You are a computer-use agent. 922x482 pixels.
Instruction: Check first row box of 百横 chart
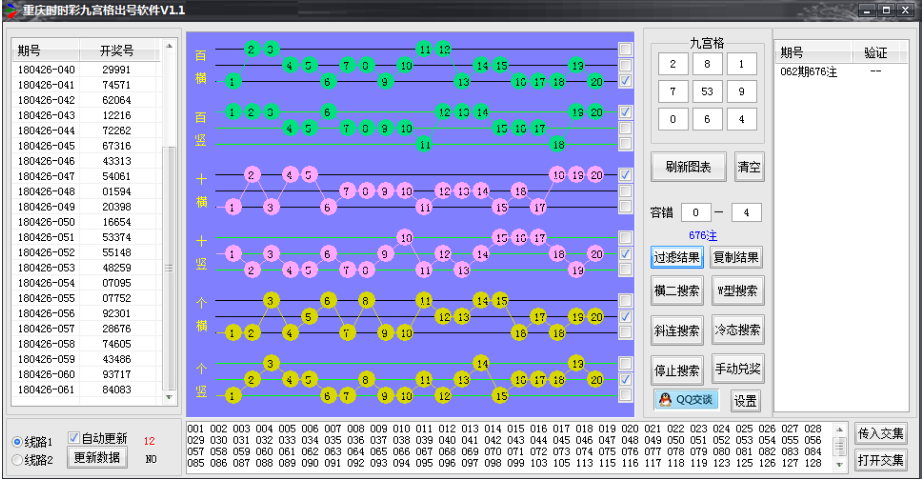pos(625,49)
